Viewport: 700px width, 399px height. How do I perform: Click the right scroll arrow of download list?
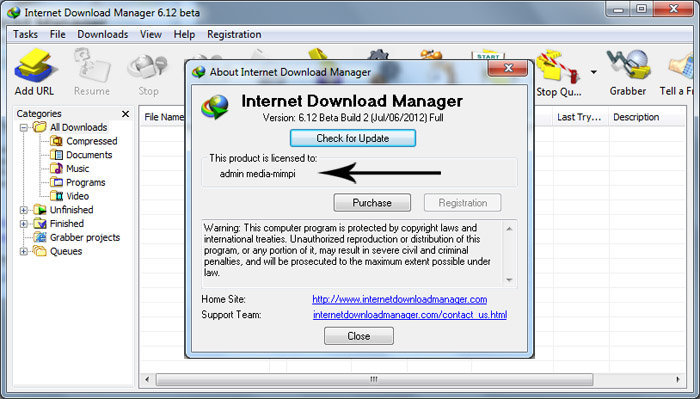pyautogui.click(x=678, y=379)
